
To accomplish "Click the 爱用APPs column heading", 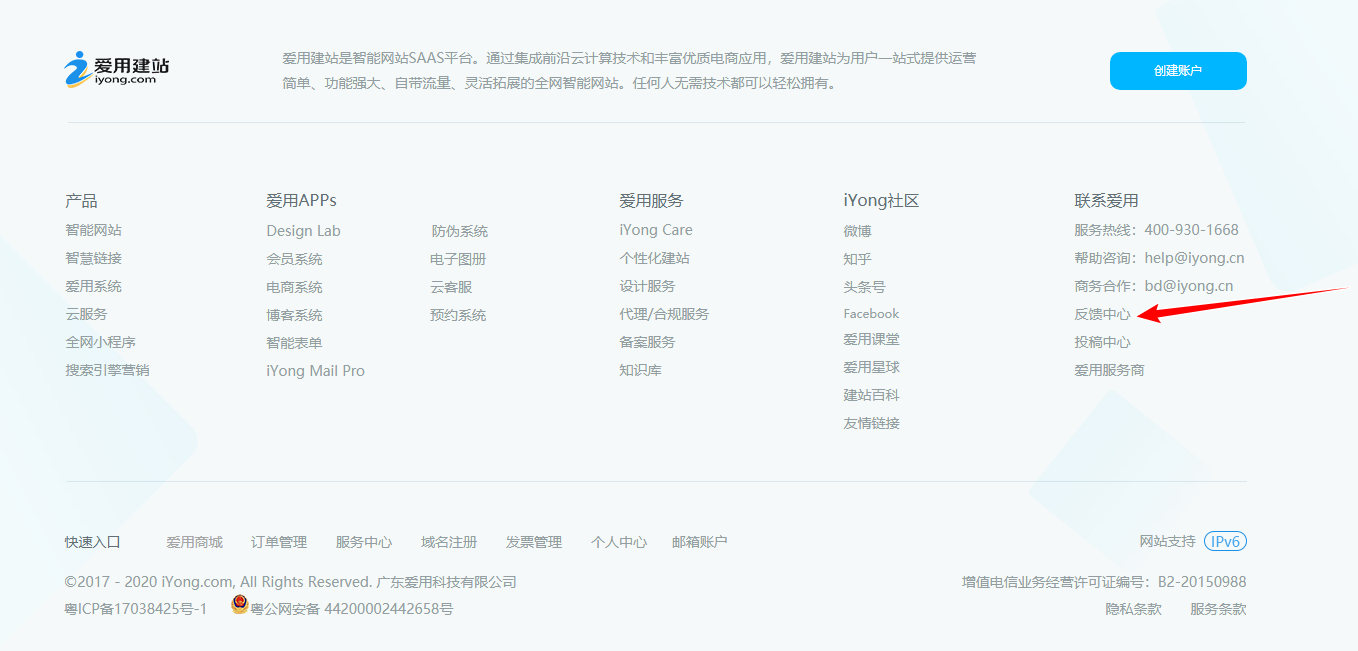I will (302, 201).
